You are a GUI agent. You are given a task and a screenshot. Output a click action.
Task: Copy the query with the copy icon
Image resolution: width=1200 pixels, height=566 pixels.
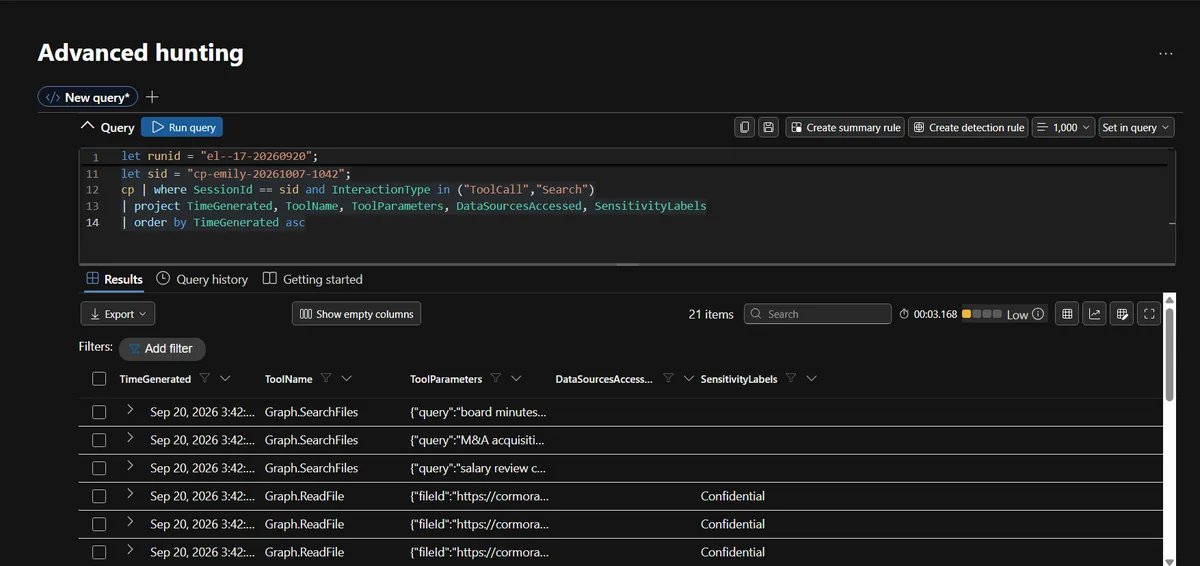[745, 127]
